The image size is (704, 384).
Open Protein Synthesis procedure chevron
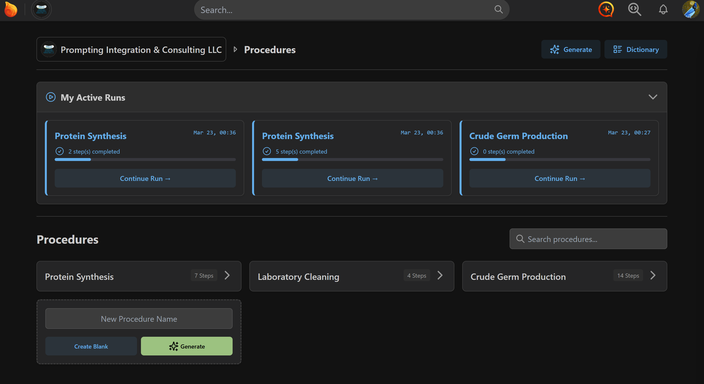(227, 275)
